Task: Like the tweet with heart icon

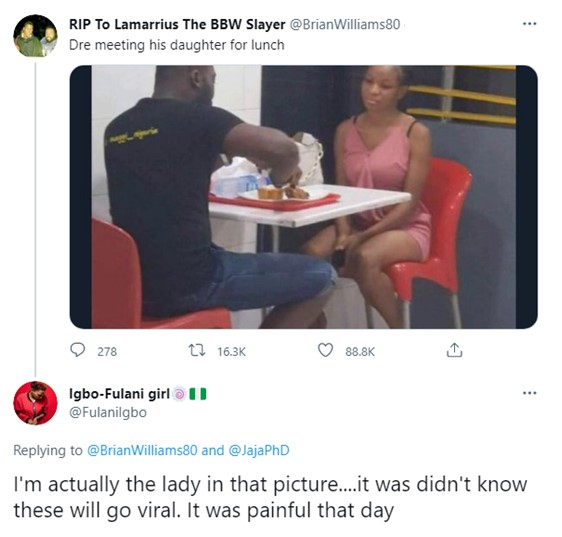Action: (x=325, y=350)
